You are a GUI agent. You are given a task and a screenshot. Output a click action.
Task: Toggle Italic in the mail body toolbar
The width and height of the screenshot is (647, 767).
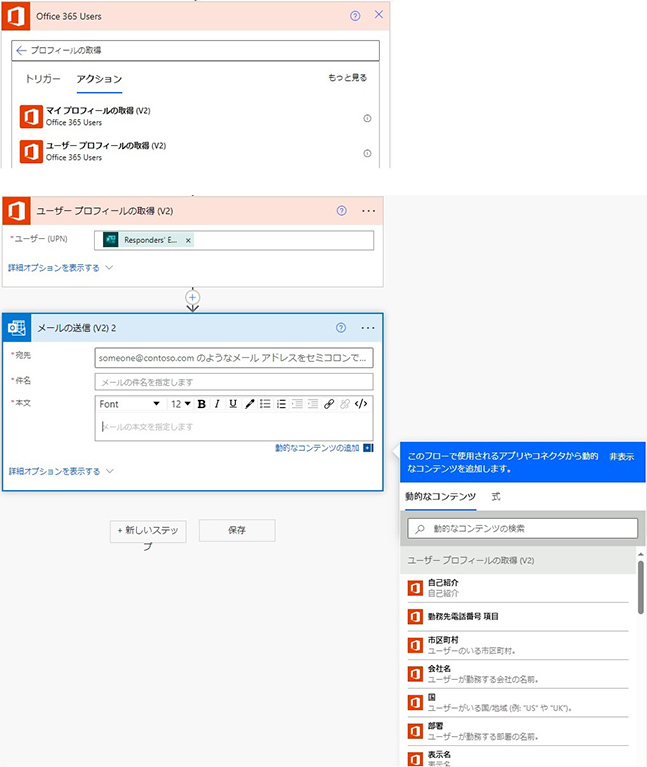click(x=217, y=404)
